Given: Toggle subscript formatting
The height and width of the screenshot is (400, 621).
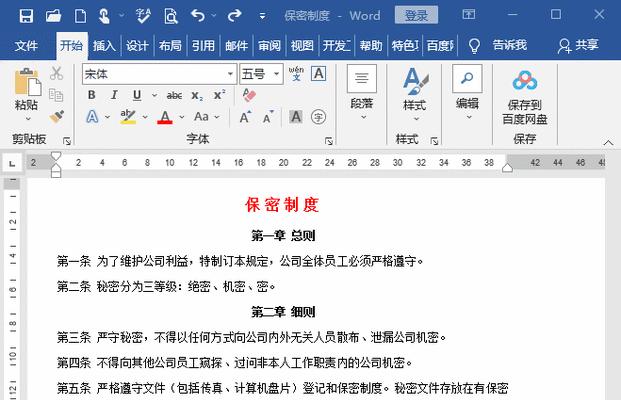Looking at the screenshot, I should click(197, 95).
